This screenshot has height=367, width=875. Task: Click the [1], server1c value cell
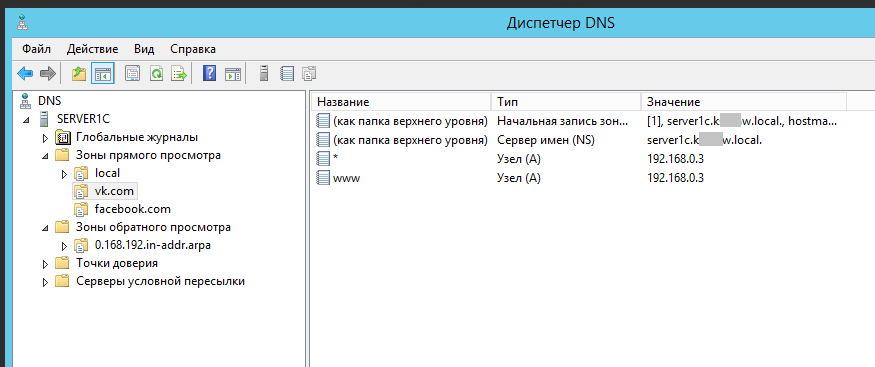(x=742, y=121)
